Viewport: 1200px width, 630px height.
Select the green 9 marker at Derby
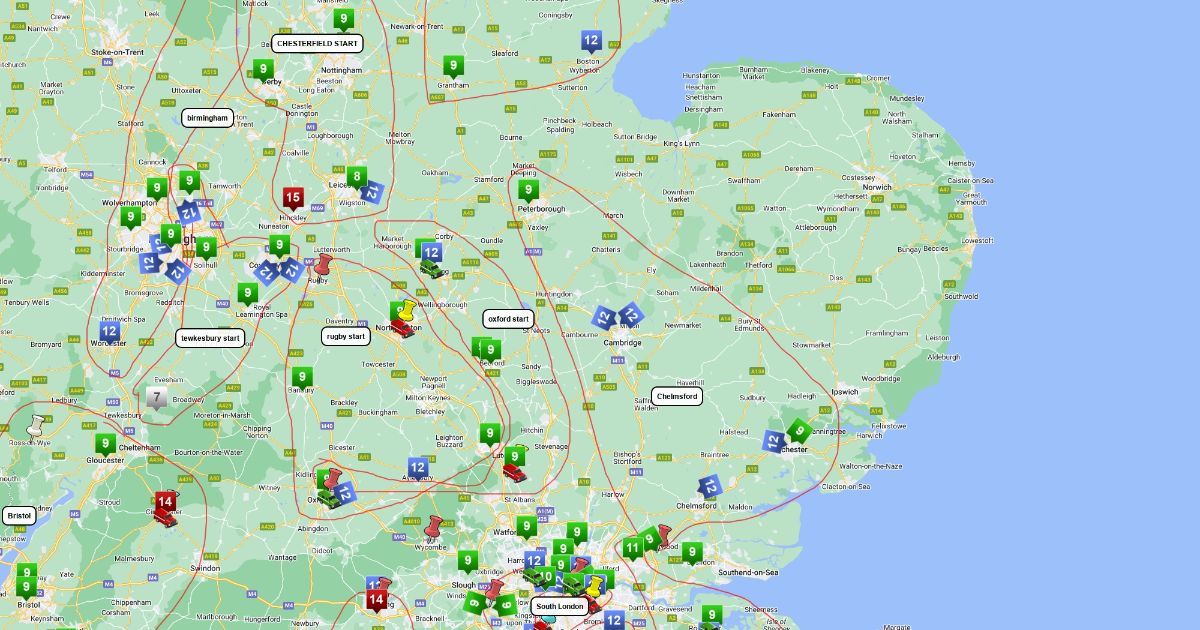[x=263, y=72]
